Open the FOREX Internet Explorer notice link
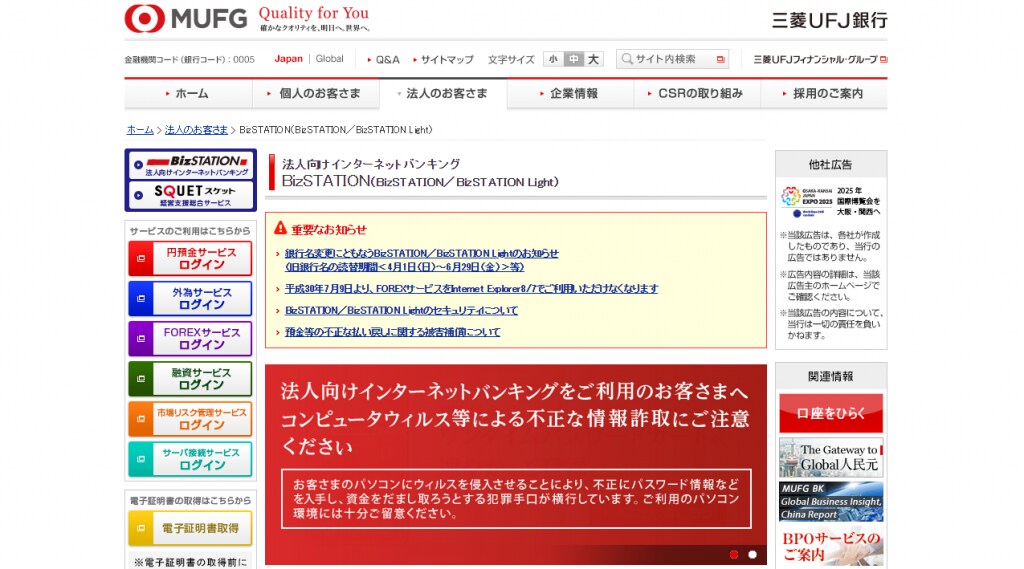The height and width of the screenshot is (569, 1024). tap(472, 288)
